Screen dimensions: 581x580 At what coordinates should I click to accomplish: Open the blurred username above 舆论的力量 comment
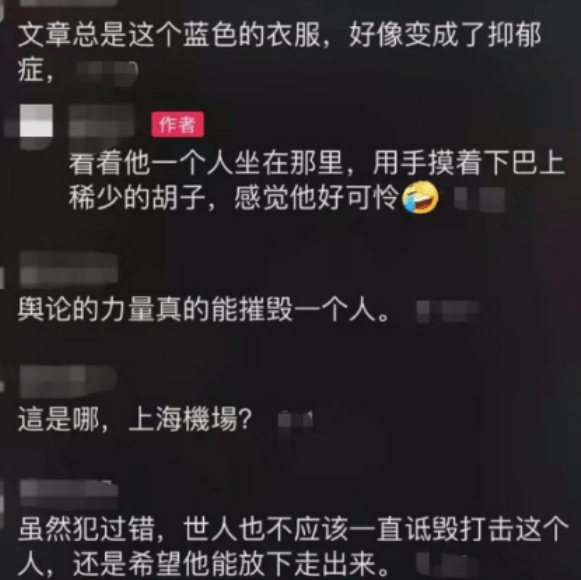click(69, 269)
